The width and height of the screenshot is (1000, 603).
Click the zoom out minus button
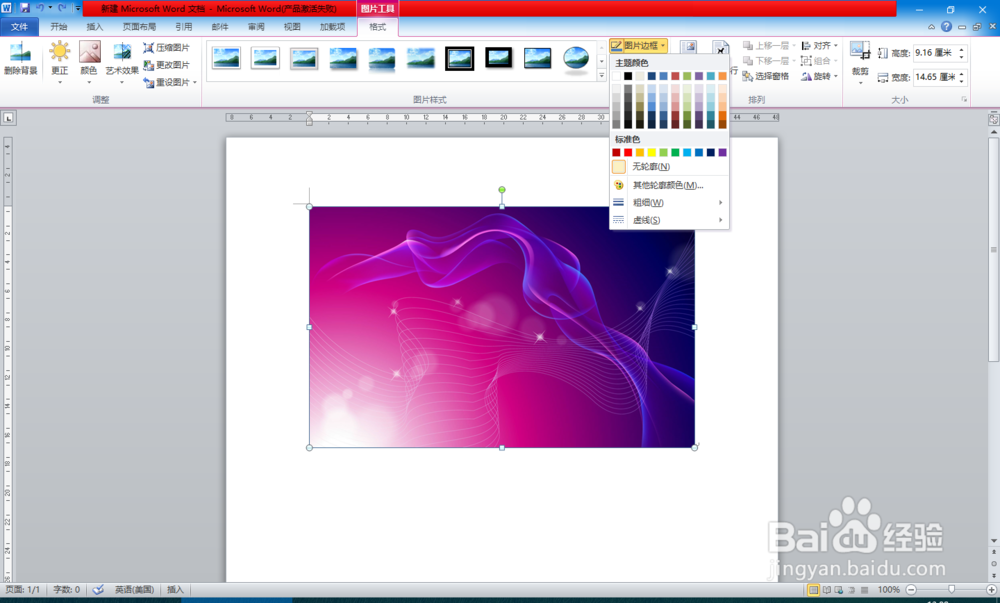tap(911, 590)
